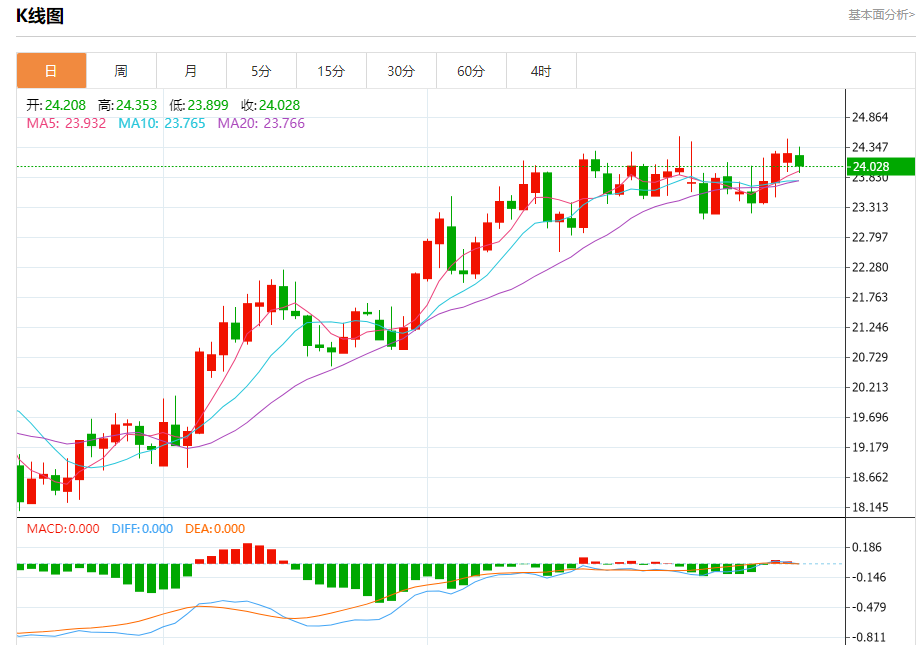
Task: Open the 30分 interval tab
Action: click(x=401, y=71)
